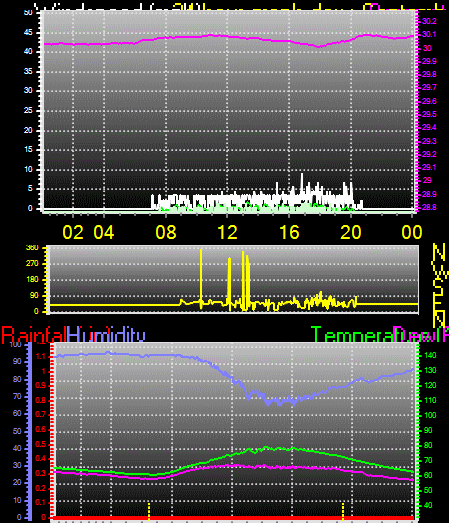449x523 pixels.
Task: Select the red 0.5 rainfall axis value
Action: pyautogui.click(x=41, y=444)
